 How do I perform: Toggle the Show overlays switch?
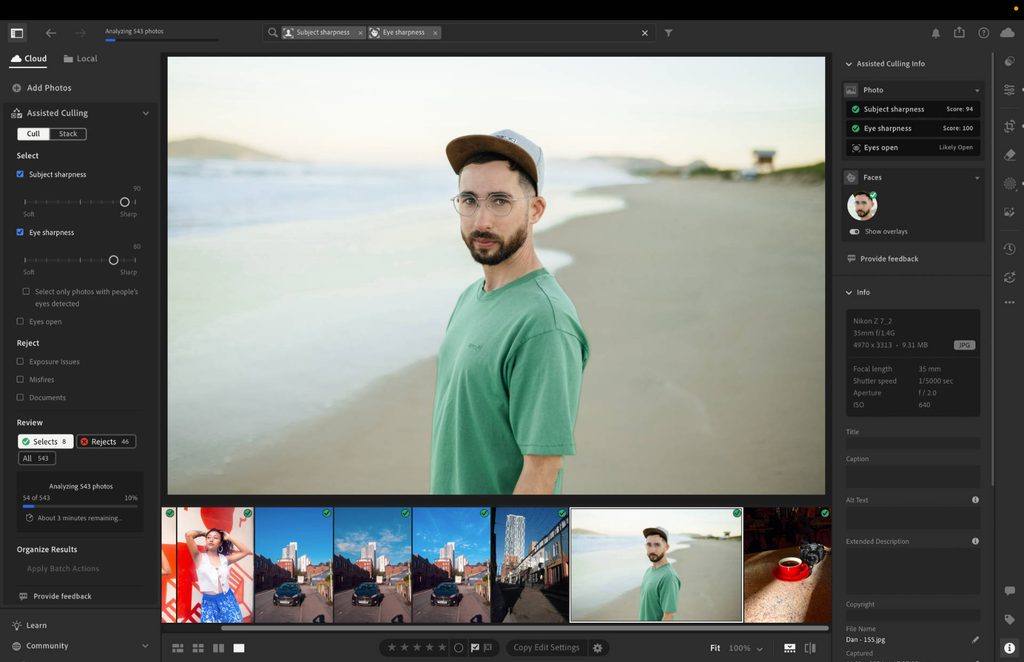[854, 231]
